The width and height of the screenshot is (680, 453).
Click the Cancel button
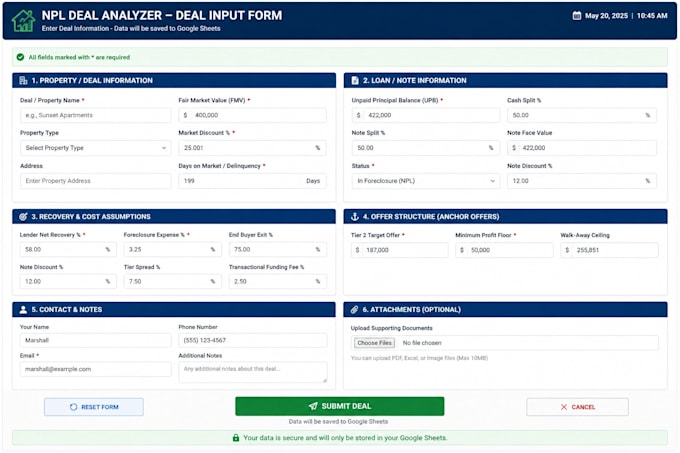(x=577, y=407)
